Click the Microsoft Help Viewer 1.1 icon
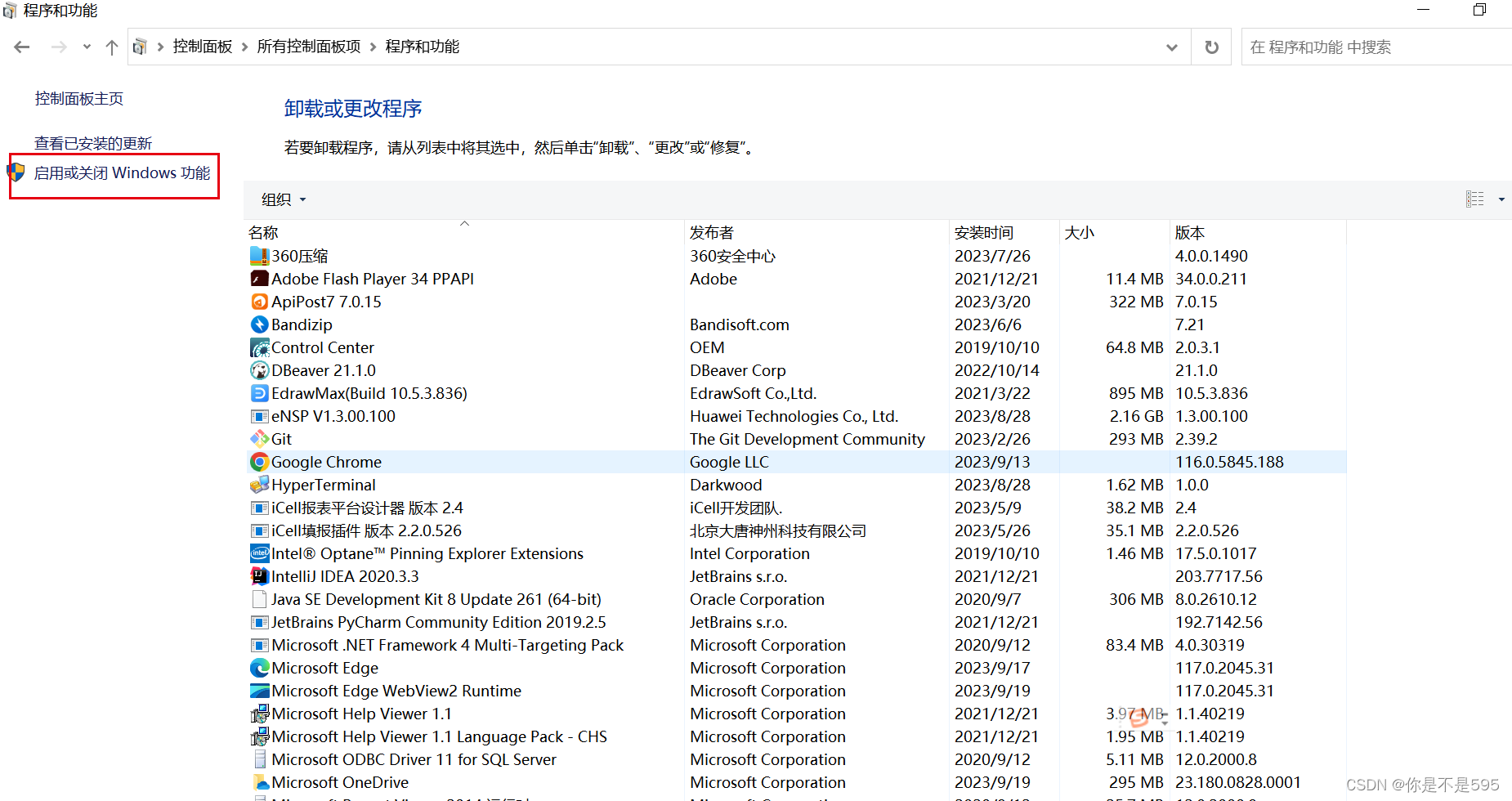The height and width of the screenshot is (801, 1512). (x=259, y=714)
